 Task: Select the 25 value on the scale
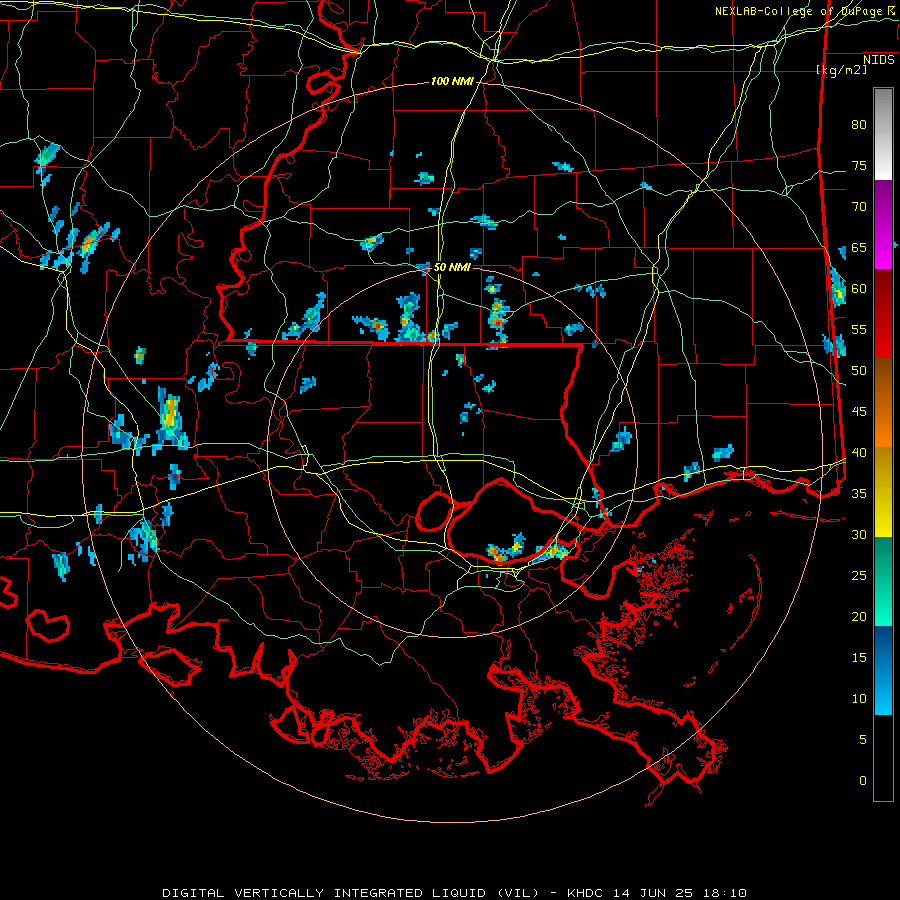pyautogui.click(x=859, y=576)
